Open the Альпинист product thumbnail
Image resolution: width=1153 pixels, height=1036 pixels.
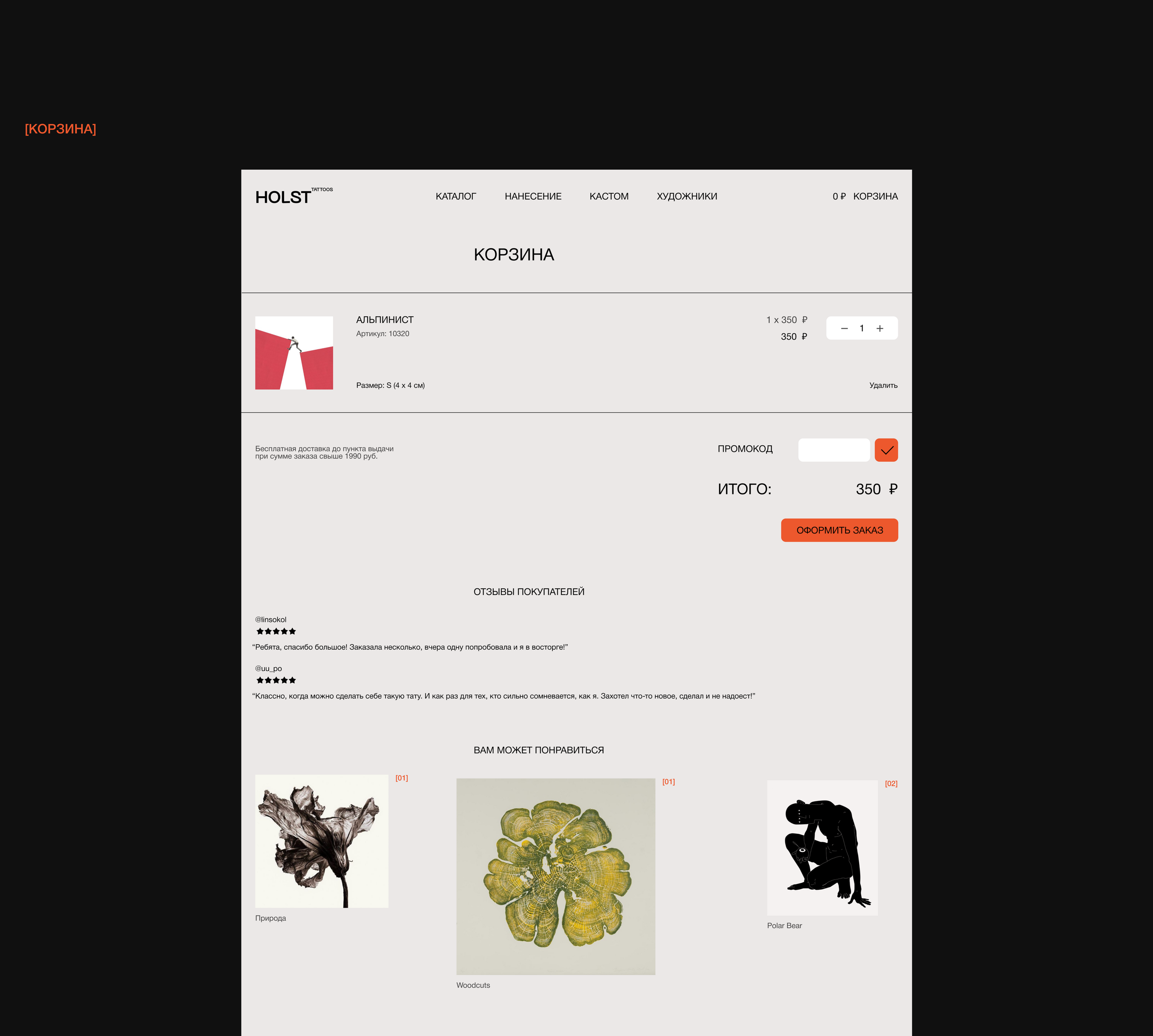(294, 353)
